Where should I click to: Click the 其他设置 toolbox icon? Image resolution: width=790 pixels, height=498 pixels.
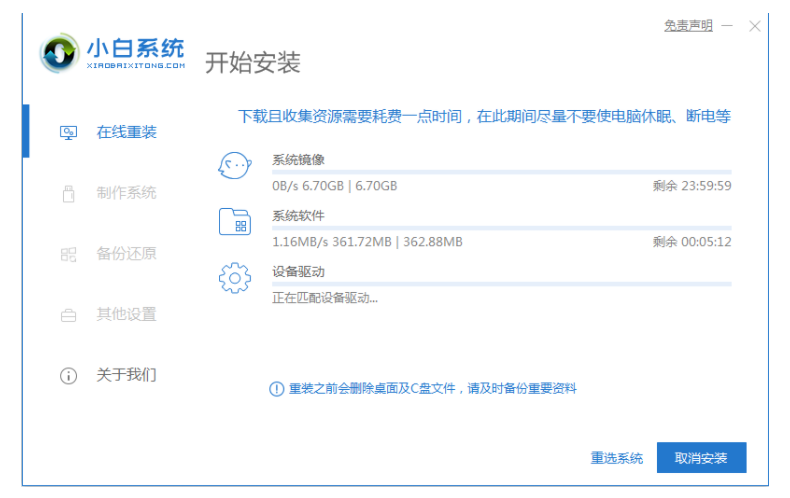(68, 315)
